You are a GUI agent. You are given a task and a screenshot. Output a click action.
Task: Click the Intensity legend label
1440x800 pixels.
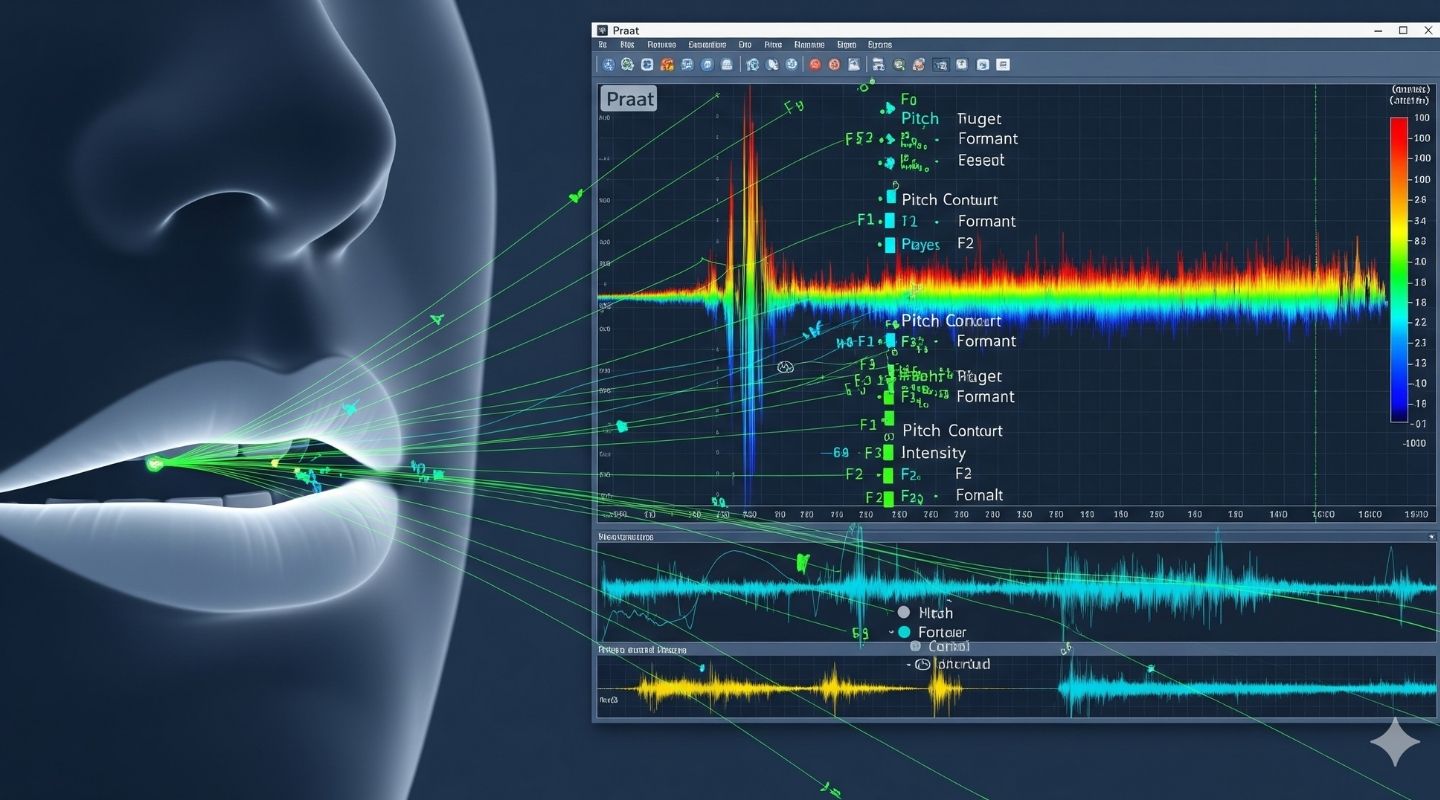pyautogui.click(x=933, y=453)
